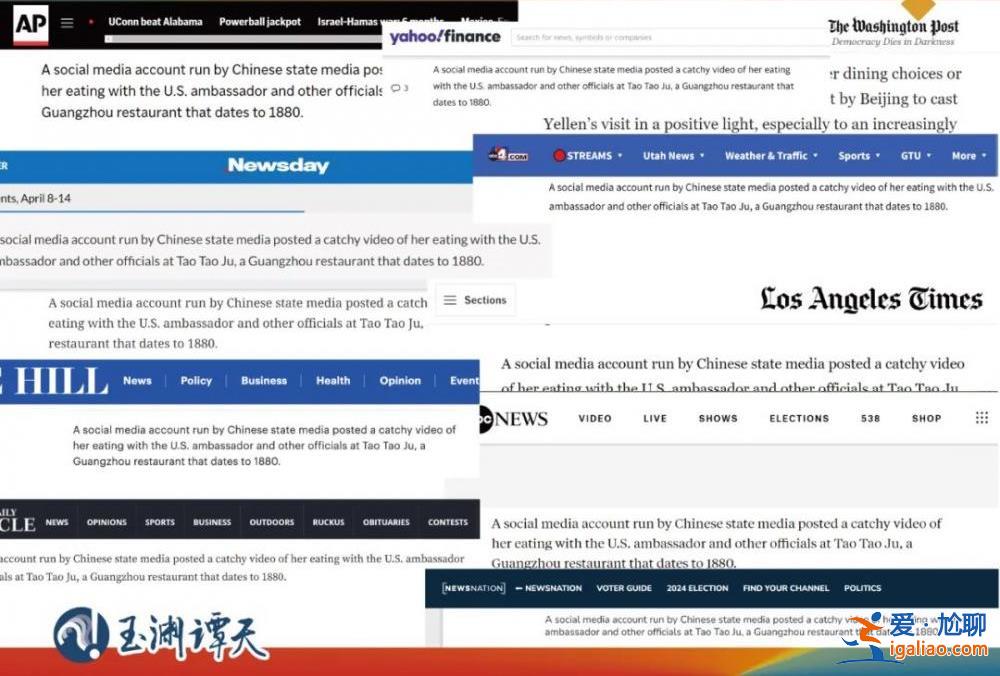This screenshot has height=676, width=1000.
Task: Select OBITUARIES in the dark newspaper bar
Action: point(386,522)
